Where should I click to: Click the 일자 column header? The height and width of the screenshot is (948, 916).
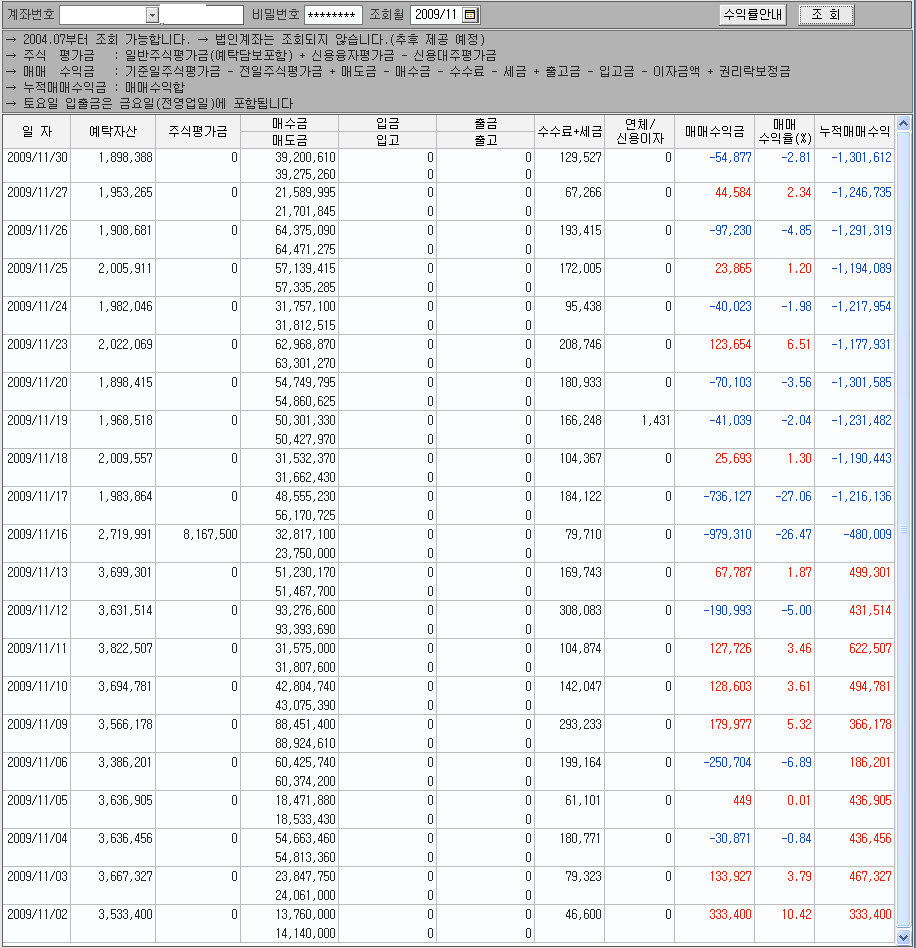pos(36,131)
